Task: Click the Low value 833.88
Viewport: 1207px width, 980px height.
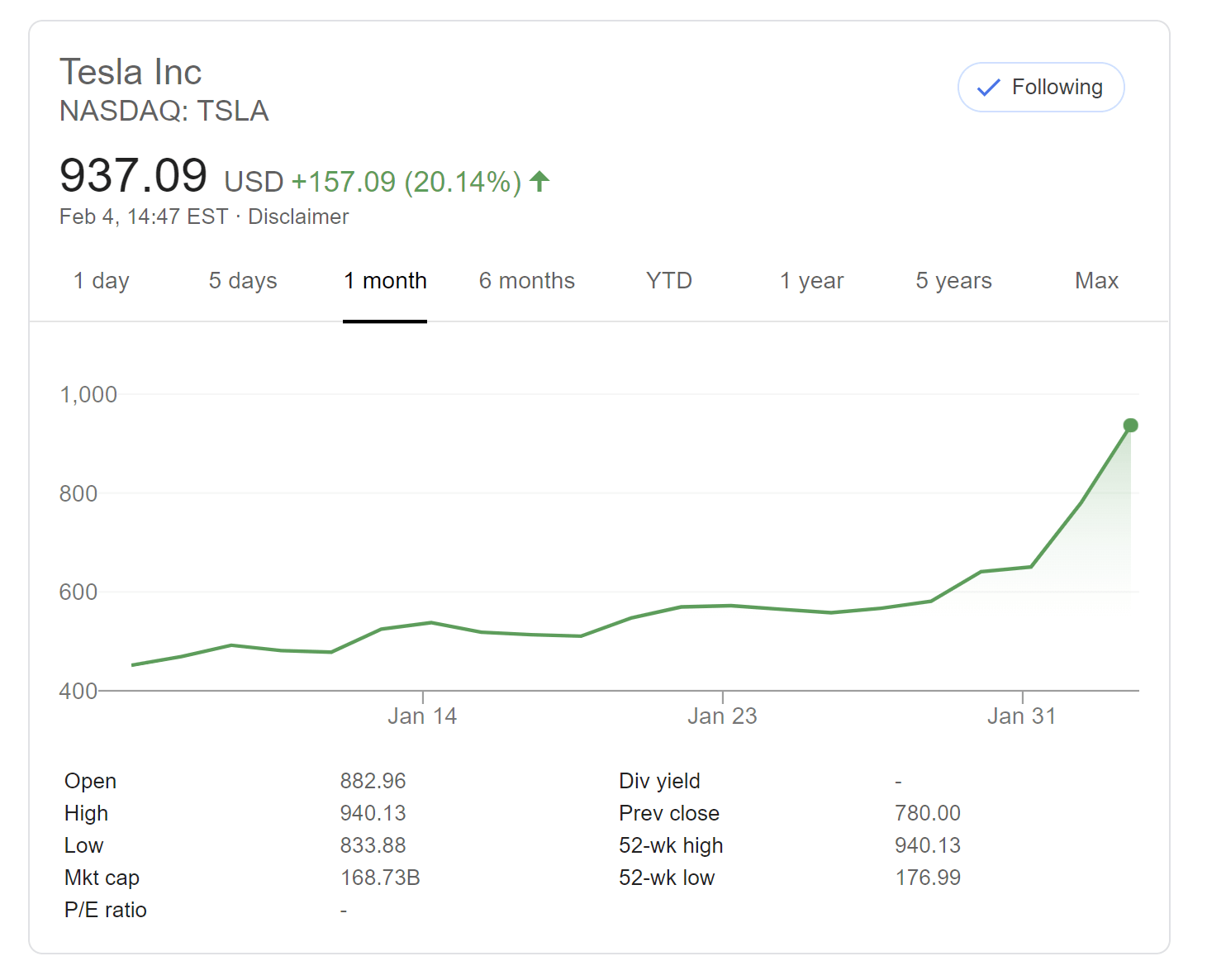Action: 373,845
